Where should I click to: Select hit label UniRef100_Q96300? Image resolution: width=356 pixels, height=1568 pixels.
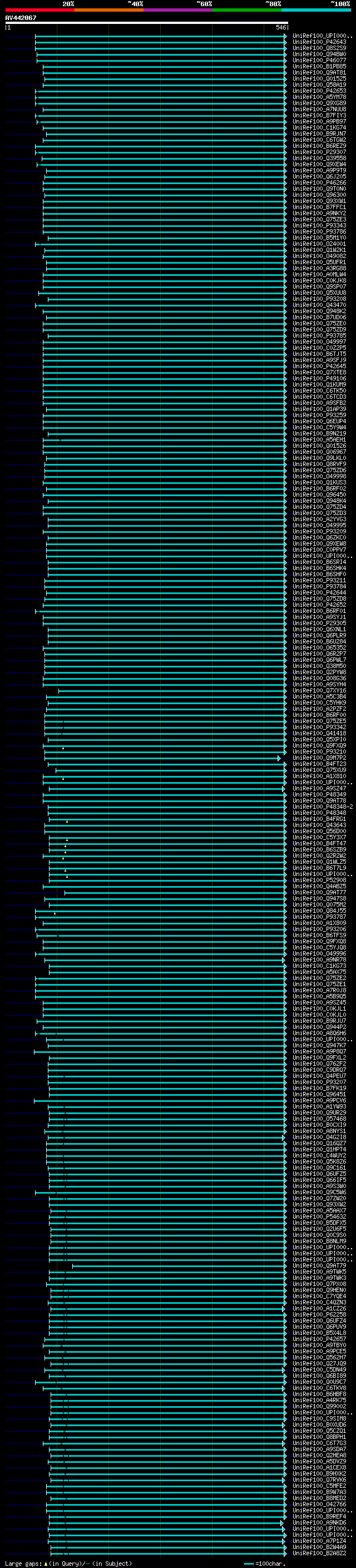tap(319, 195)
